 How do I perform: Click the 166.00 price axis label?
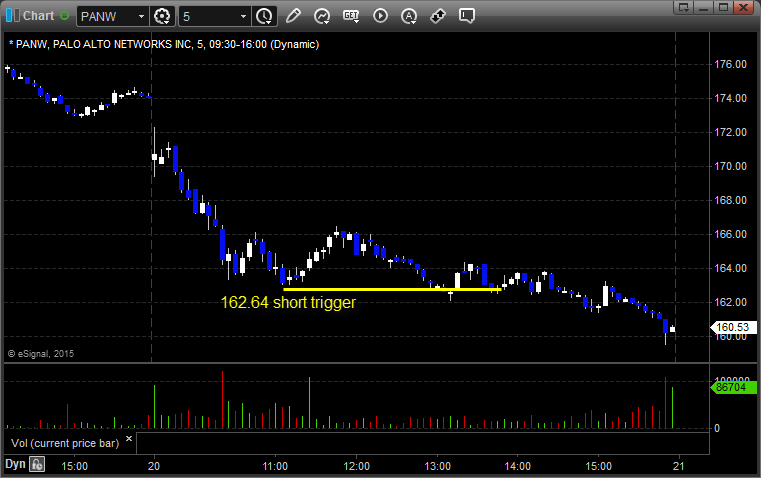coord(730,234)
